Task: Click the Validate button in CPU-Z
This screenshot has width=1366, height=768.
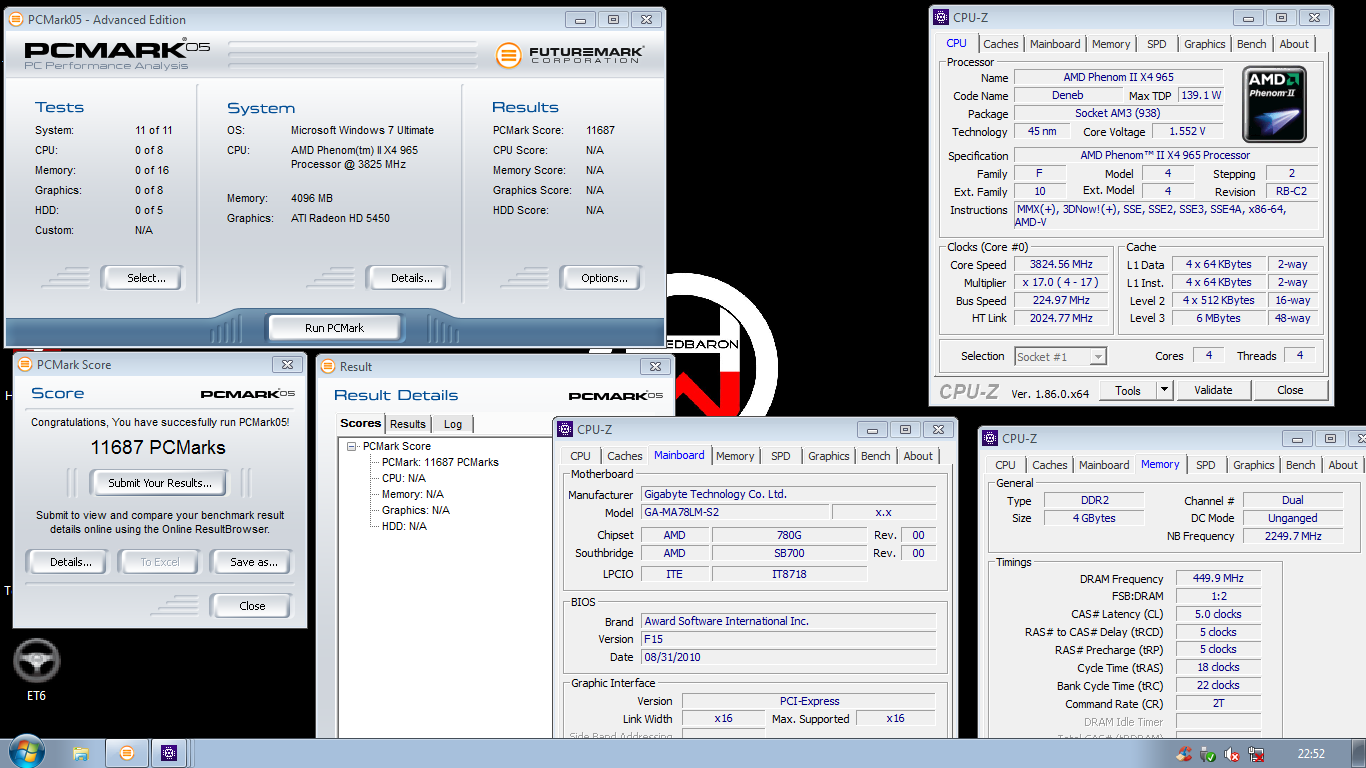Action: point(1213,390)
